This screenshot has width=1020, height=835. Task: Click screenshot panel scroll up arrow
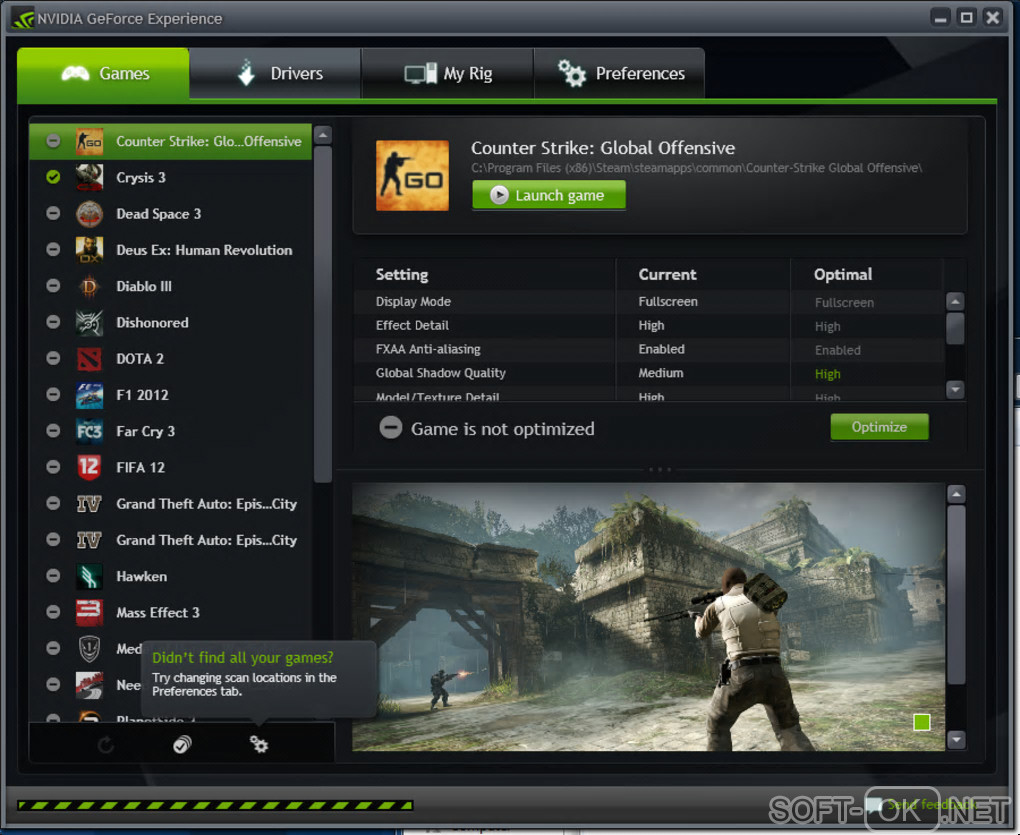[x=956, y=494]
